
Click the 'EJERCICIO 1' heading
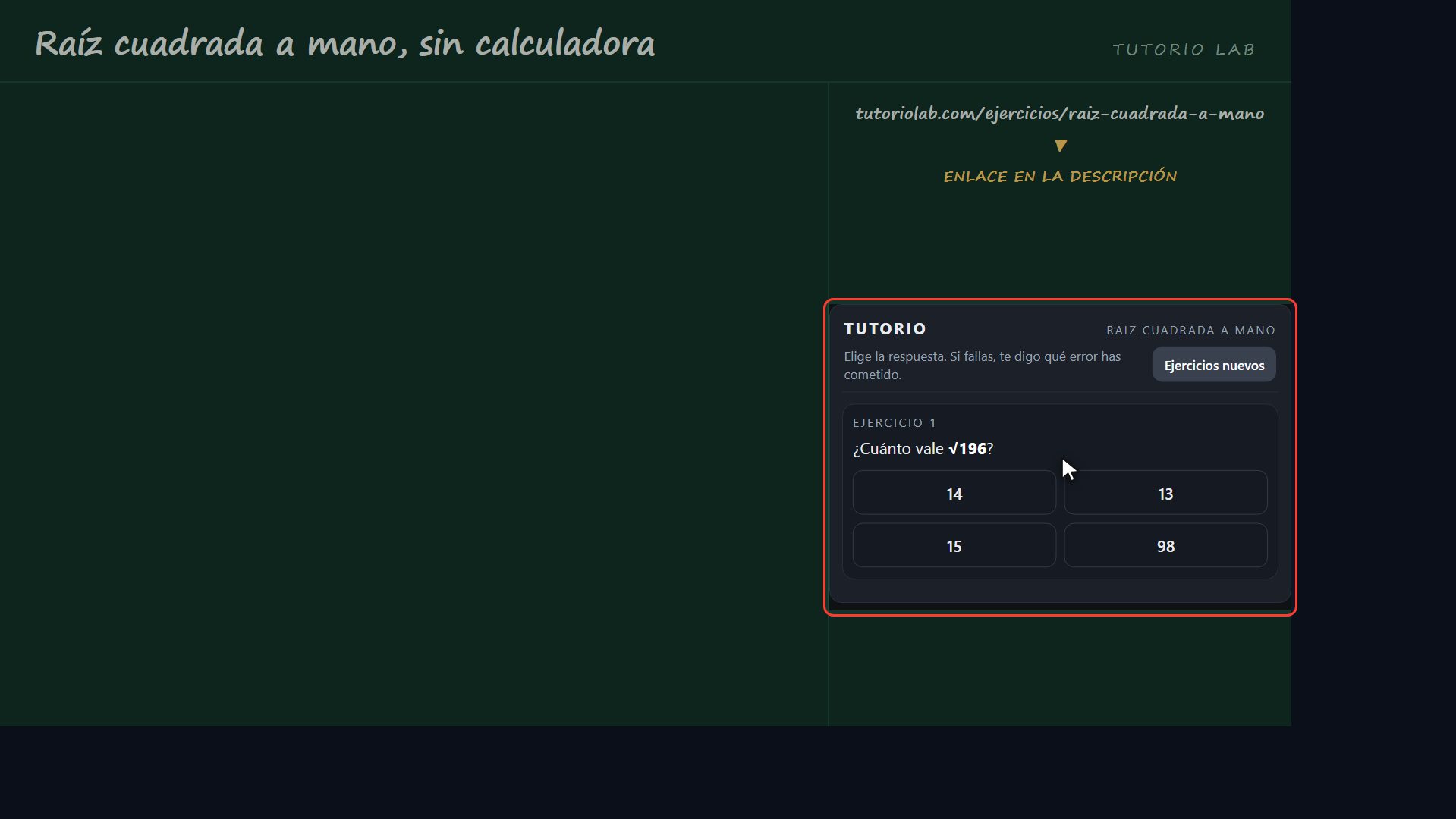[x=895, y=423]
